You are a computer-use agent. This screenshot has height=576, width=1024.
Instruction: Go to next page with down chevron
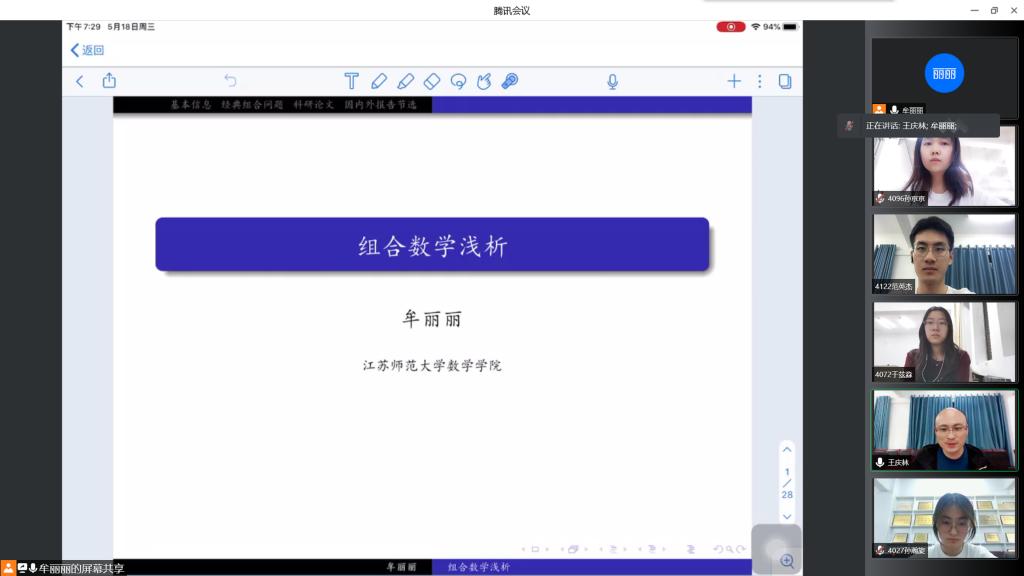click(787, 516)
